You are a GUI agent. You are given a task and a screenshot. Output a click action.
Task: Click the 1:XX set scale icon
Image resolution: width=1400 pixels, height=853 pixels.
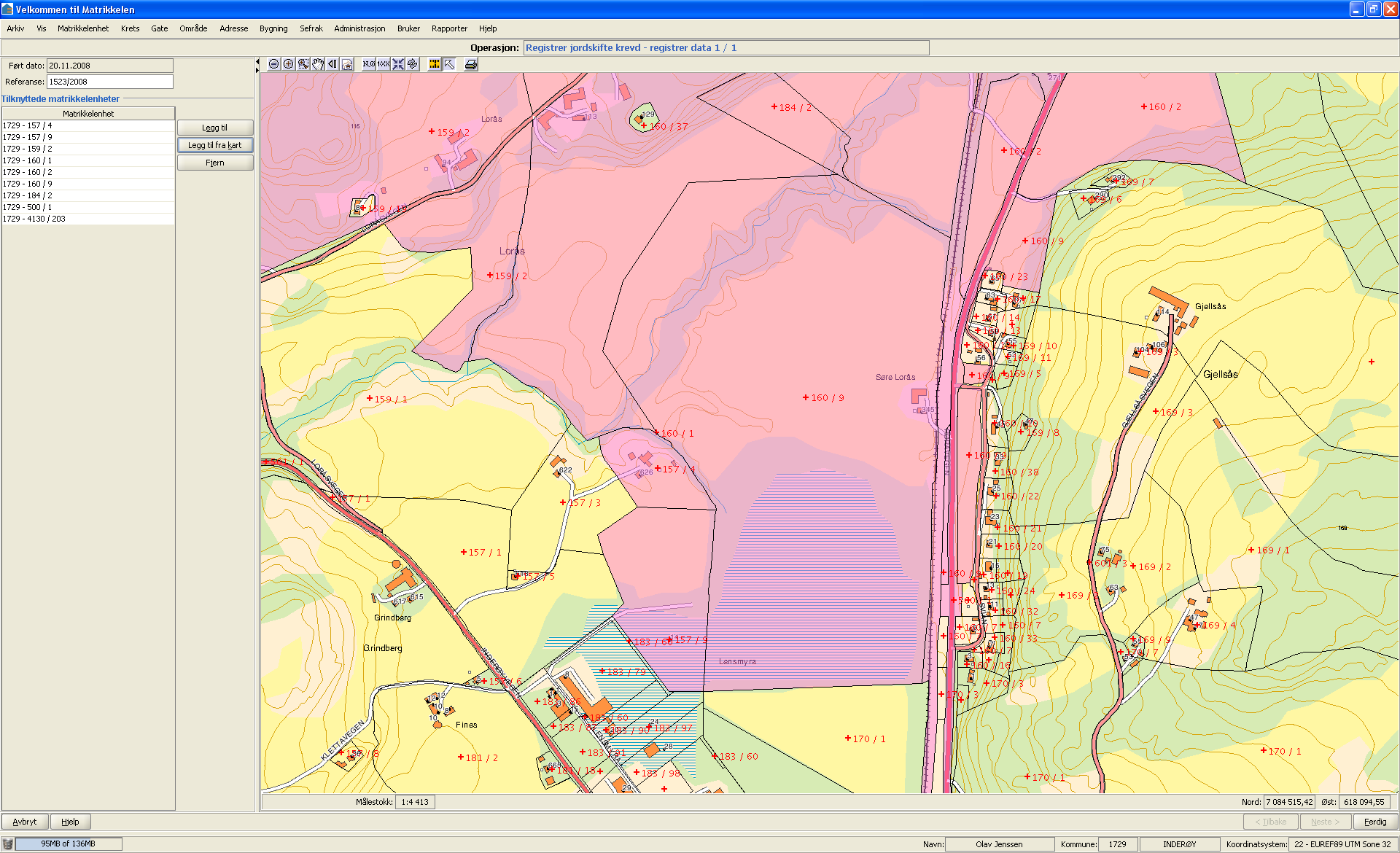point(383,64)
